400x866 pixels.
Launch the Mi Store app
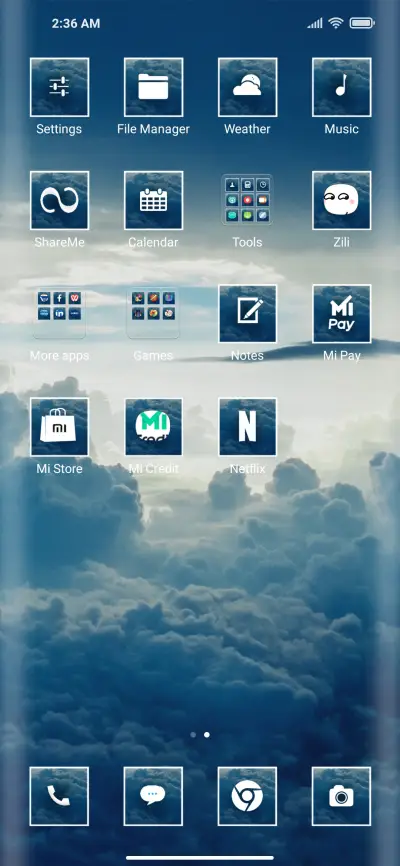click(x=59, y=427)
